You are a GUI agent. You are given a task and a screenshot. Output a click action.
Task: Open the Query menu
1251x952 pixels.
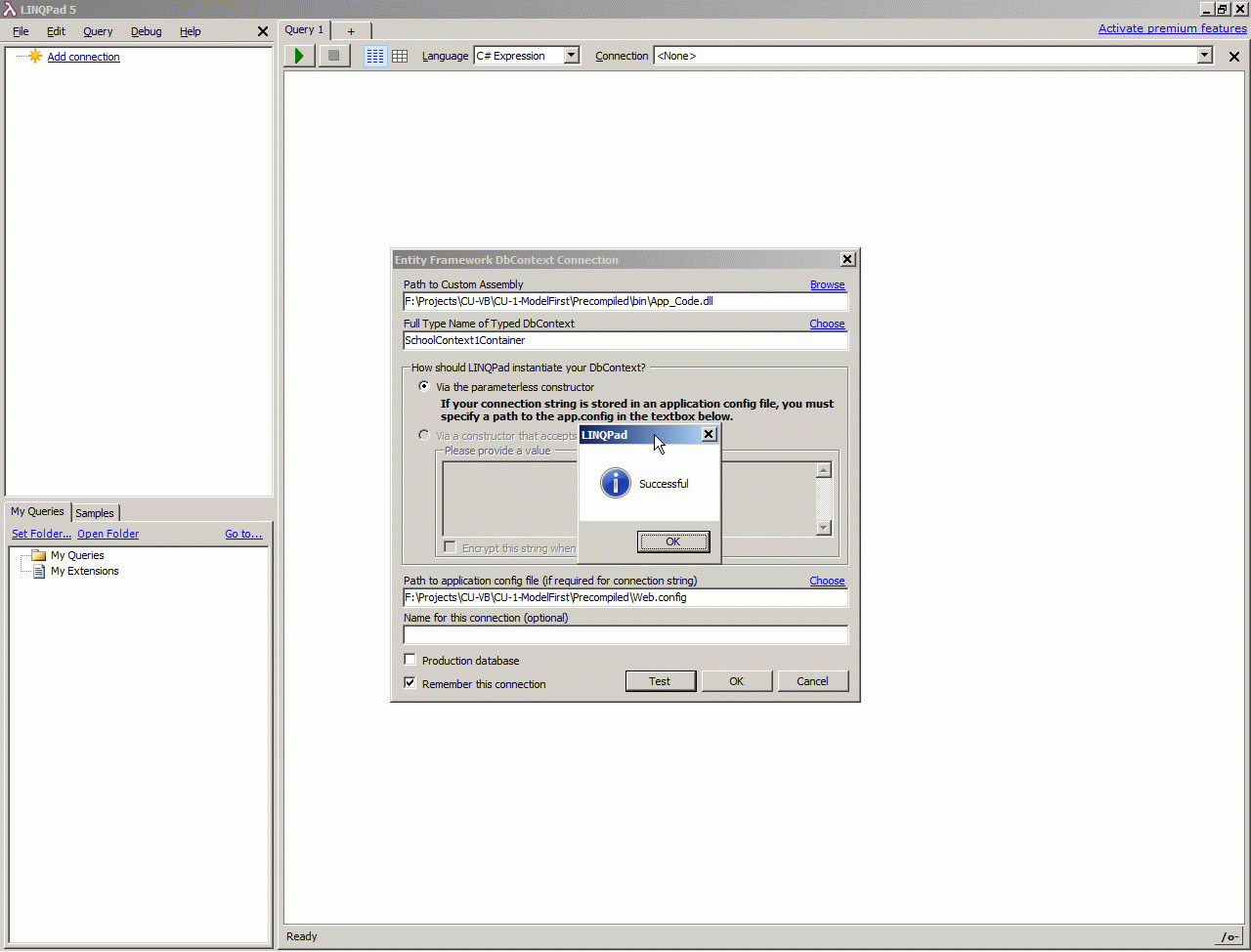(98, 31)
